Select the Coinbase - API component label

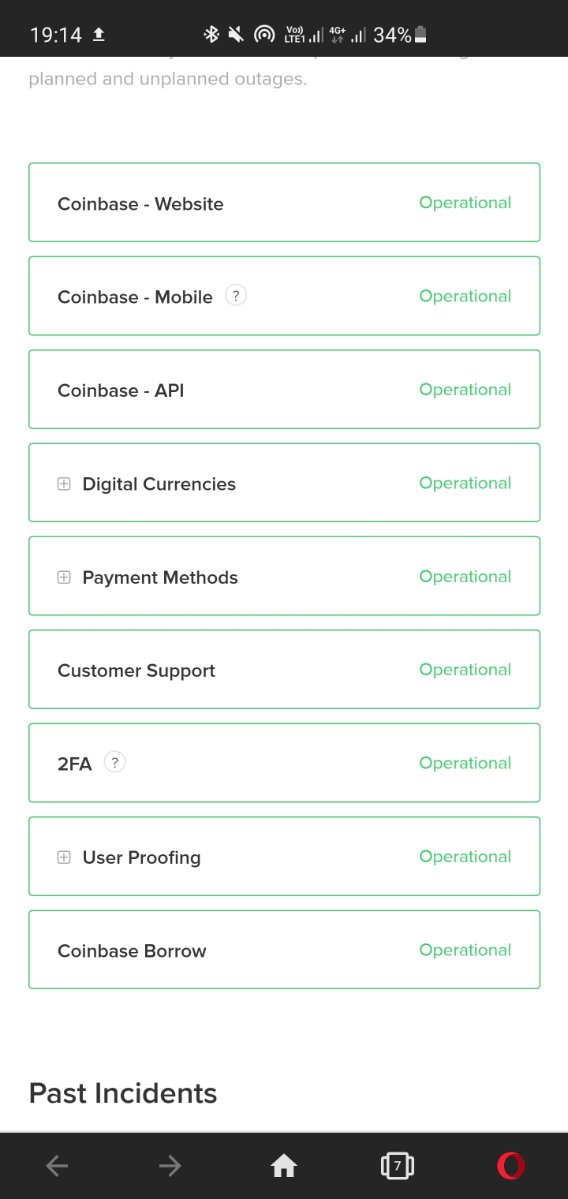pos(121,390)
